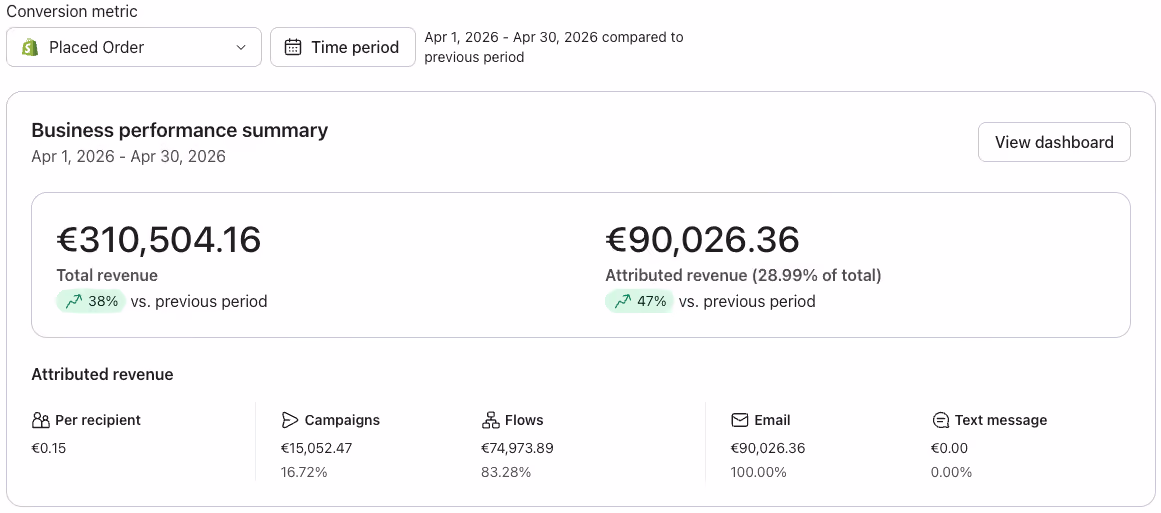
Task: Select the €90,026.36 attributed revenue figure
Action: [x=703, y=240]
